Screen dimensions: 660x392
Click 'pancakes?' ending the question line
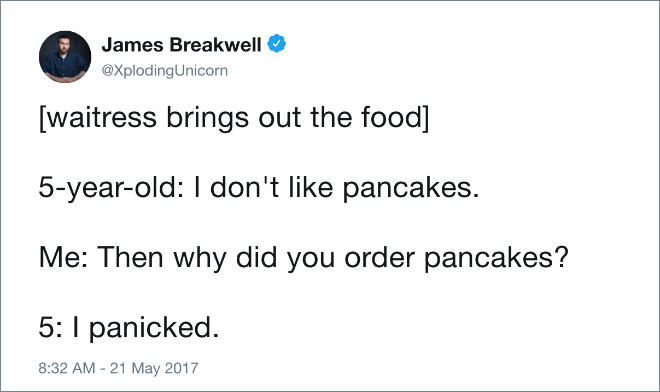(x=496, y=258)
